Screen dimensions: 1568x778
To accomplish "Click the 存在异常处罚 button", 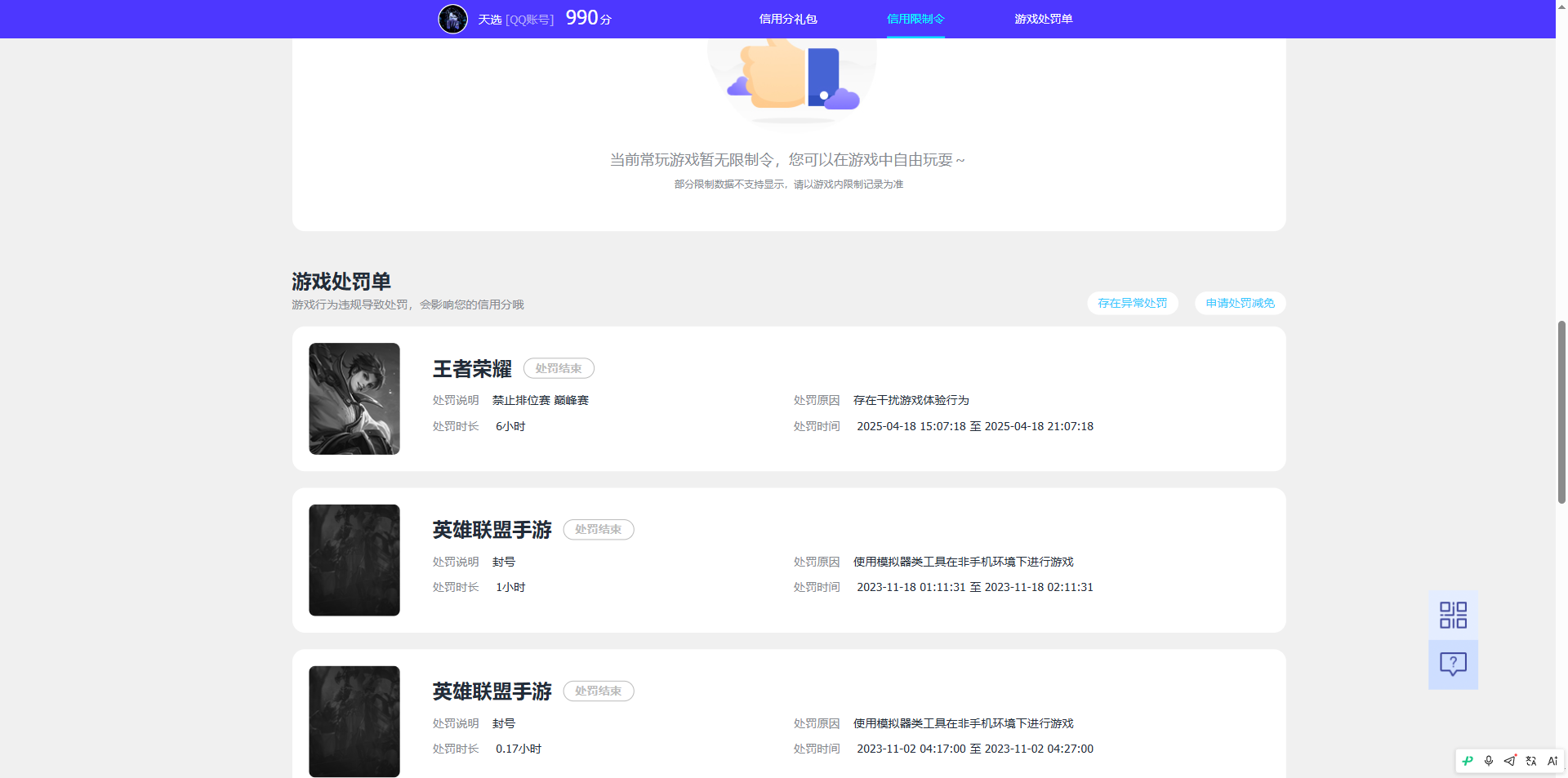I will pos(1133,303).
